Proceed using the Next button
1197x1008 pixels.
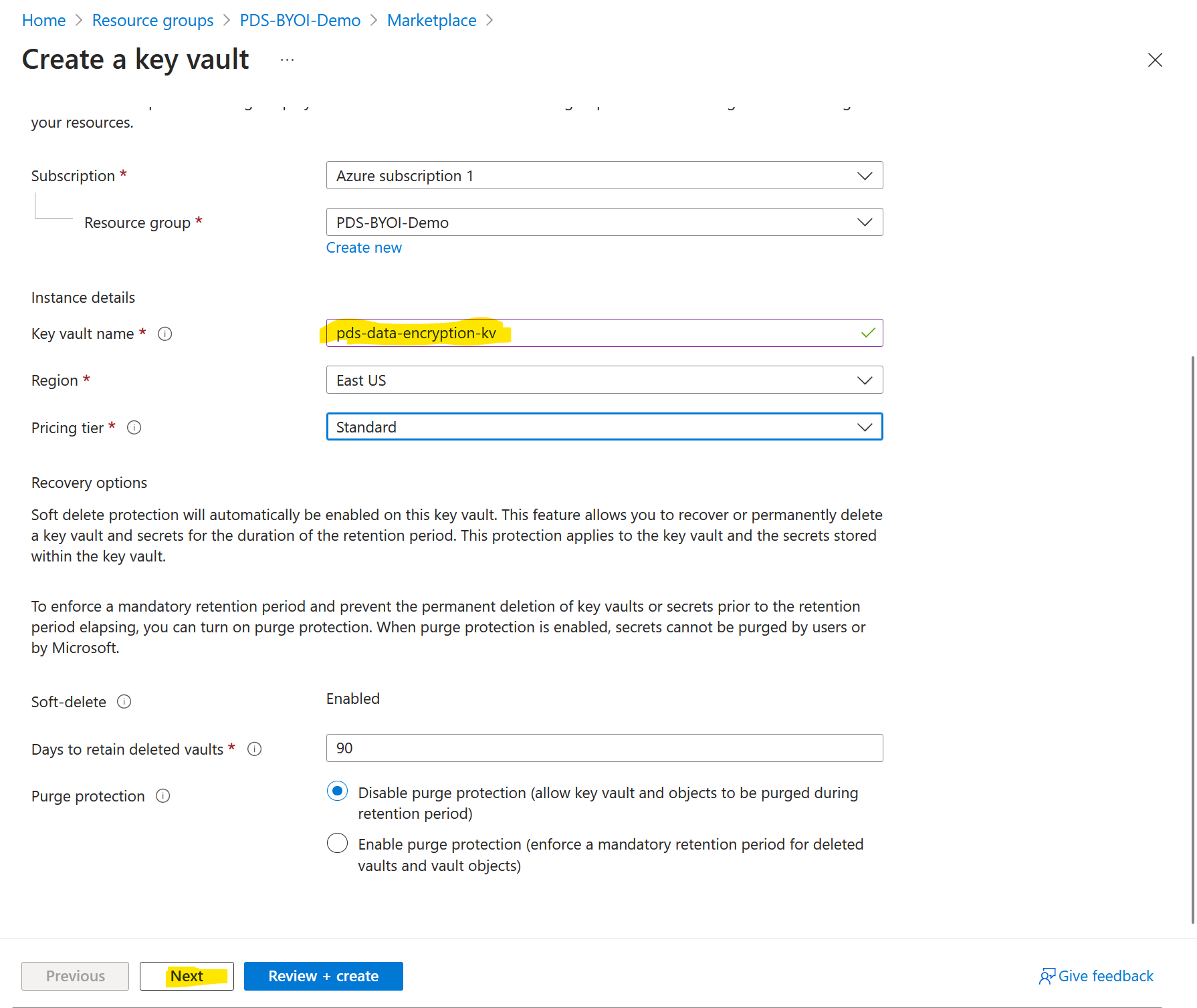pos(187,976)
